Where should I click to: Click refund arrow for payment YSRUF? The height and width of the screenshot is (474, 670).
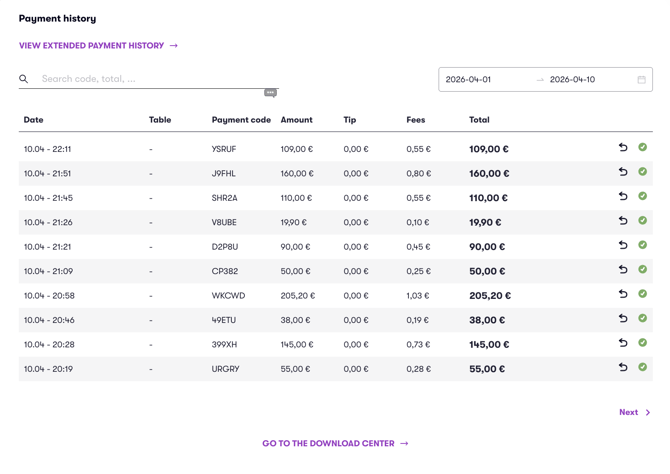(623, 147)
